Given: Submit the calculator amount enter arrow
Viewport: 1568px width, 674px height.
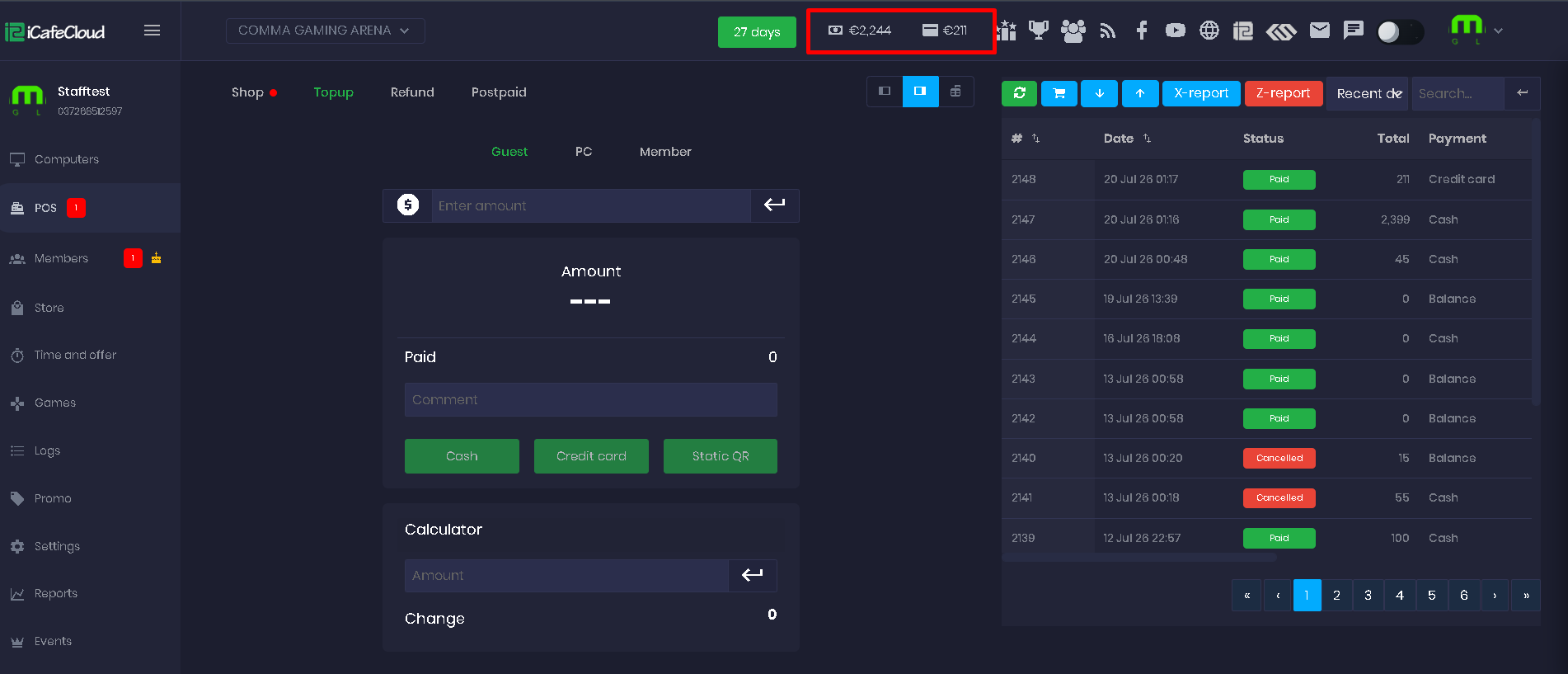Looking at the screenshot, I should [753, 576].
